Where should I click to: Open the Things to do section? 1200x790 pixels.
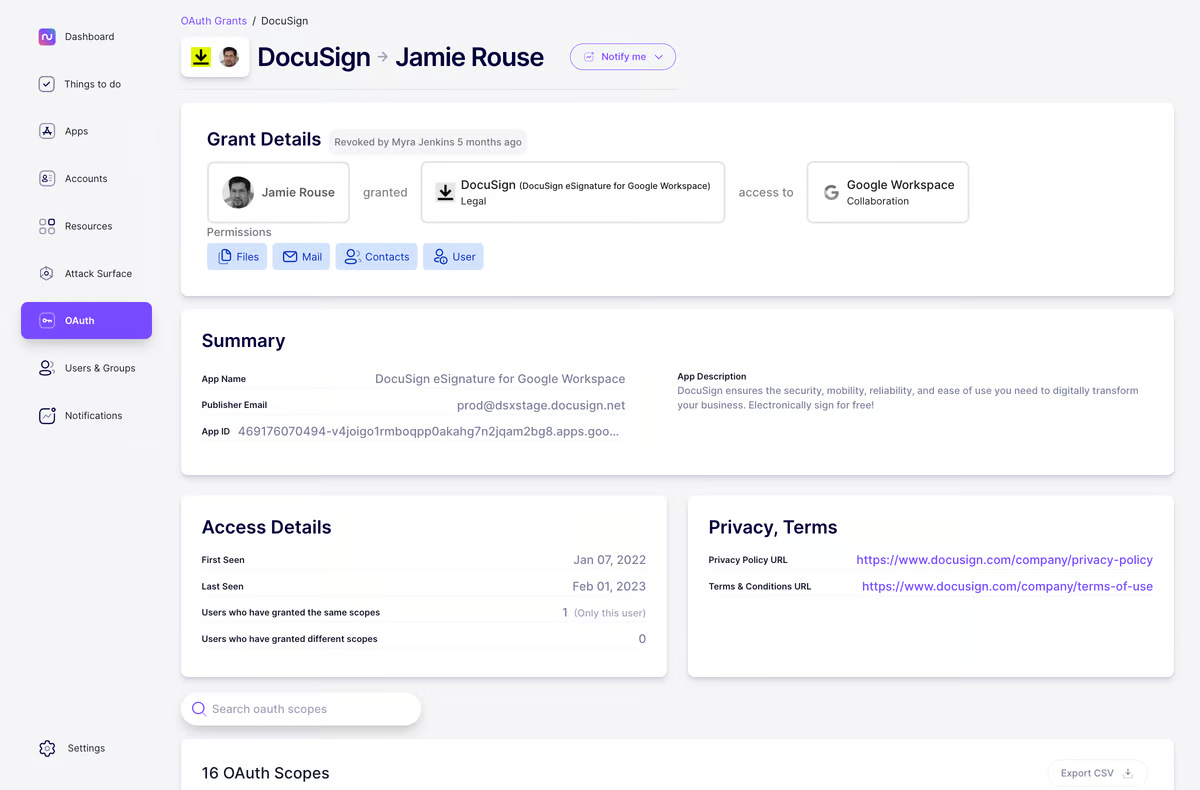click(x=92, y=84)
